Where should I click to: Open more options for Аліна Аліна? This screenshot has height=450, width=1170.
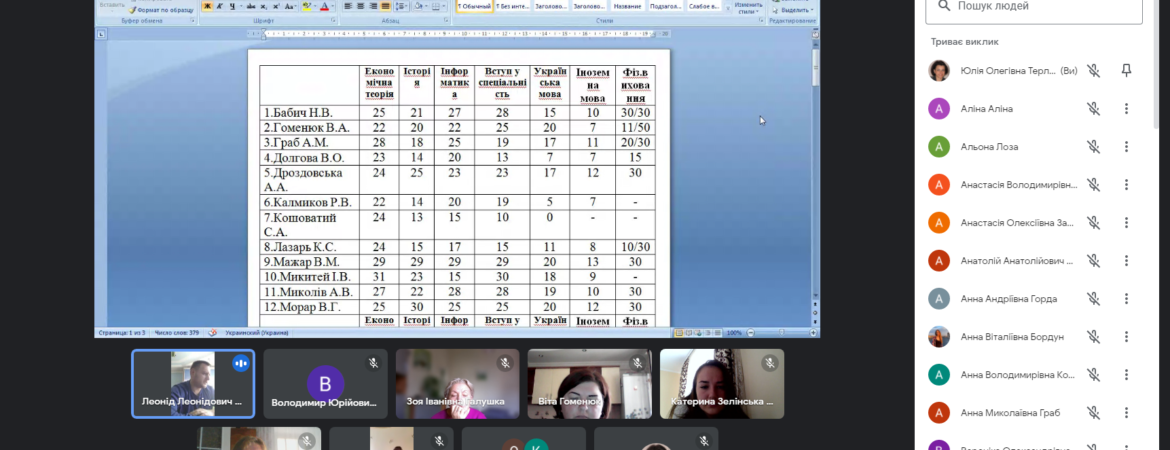(1126, 109)
